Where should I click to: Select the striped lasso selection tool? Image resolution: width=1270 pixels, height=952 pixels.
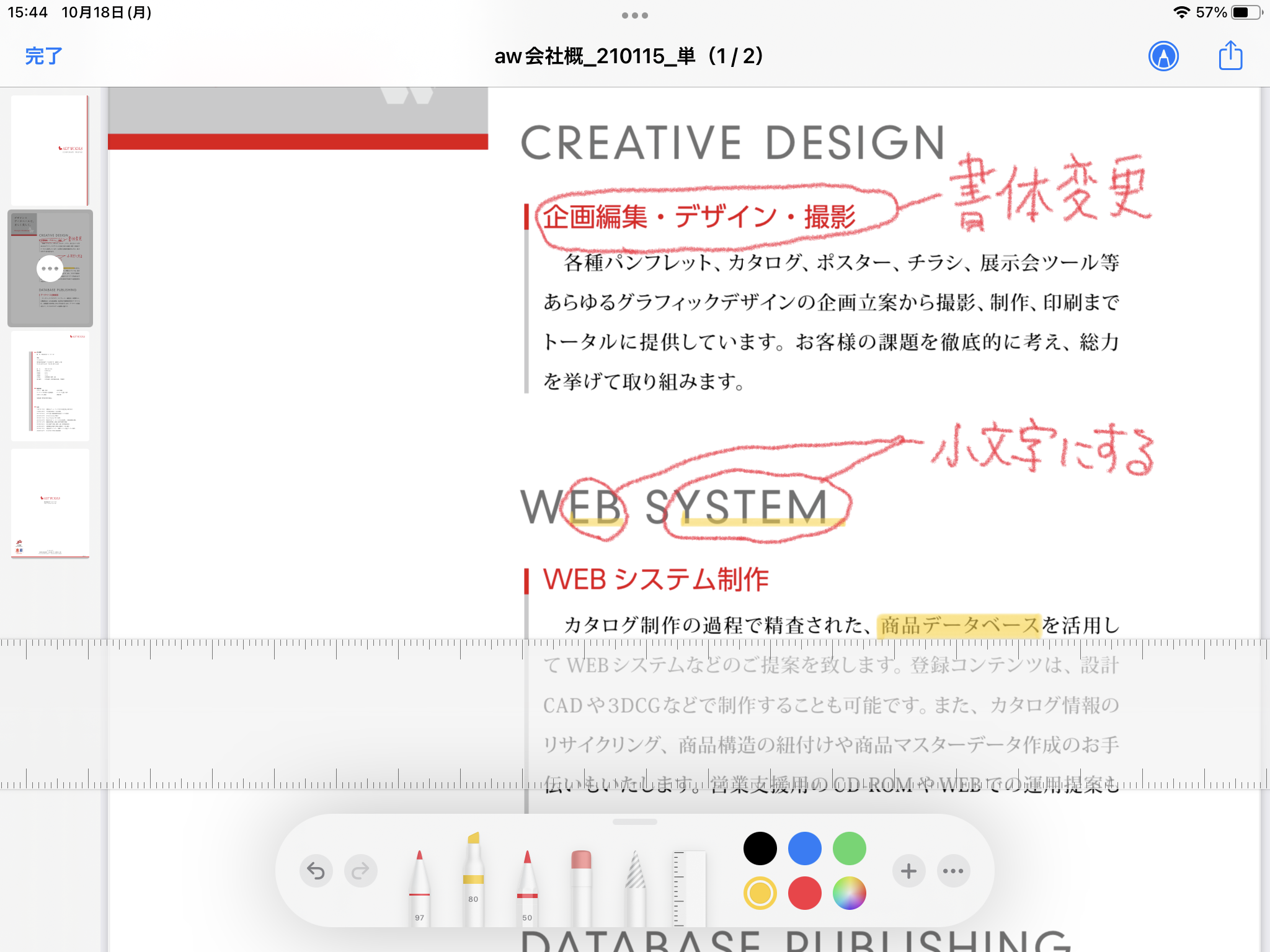click(x=635, y=888)
